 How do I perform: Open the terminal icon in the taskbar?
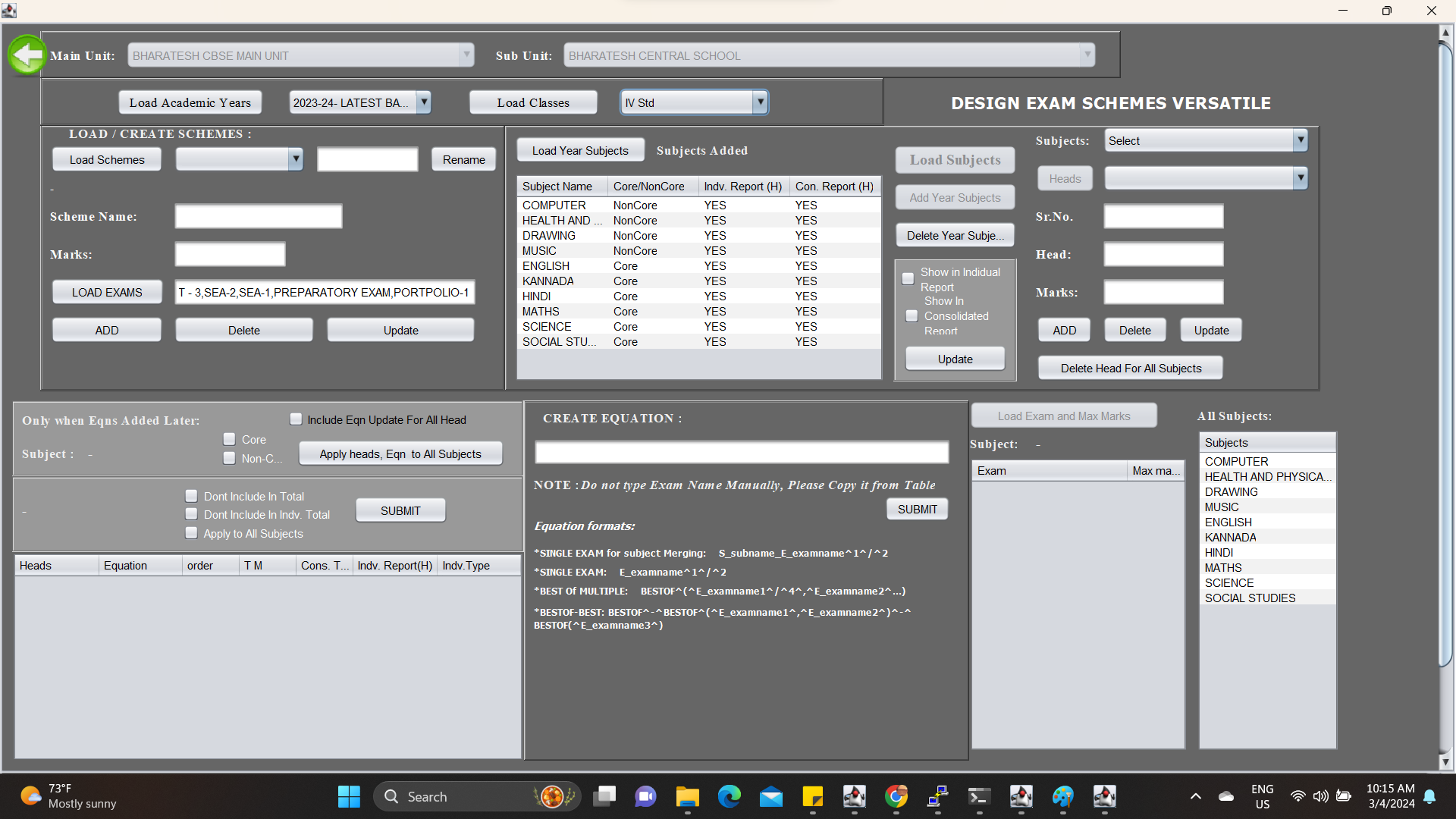pyautogui.click(x=979, y=796)
